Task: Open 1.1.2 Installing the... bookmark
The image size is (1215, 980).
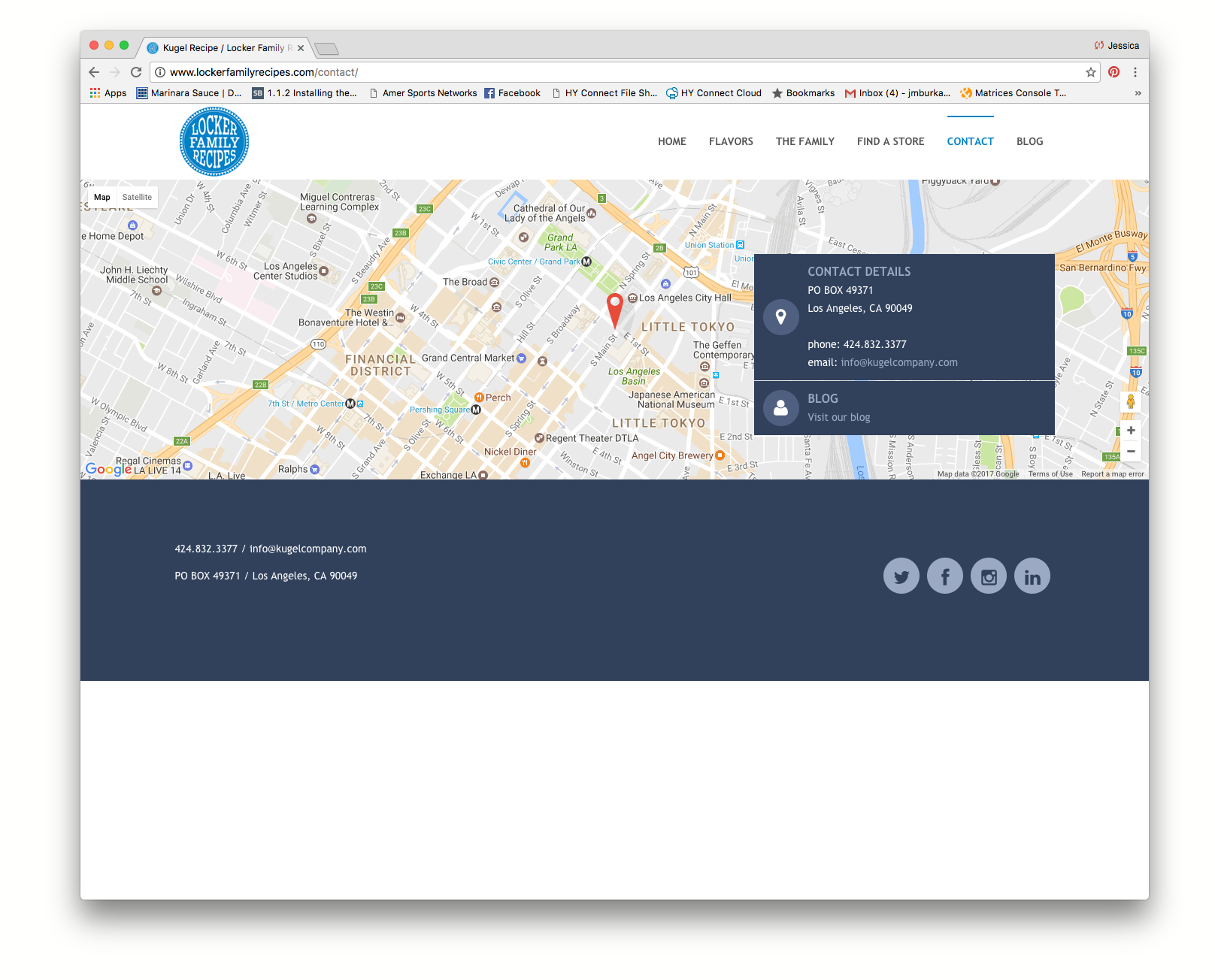Action: 305,93
